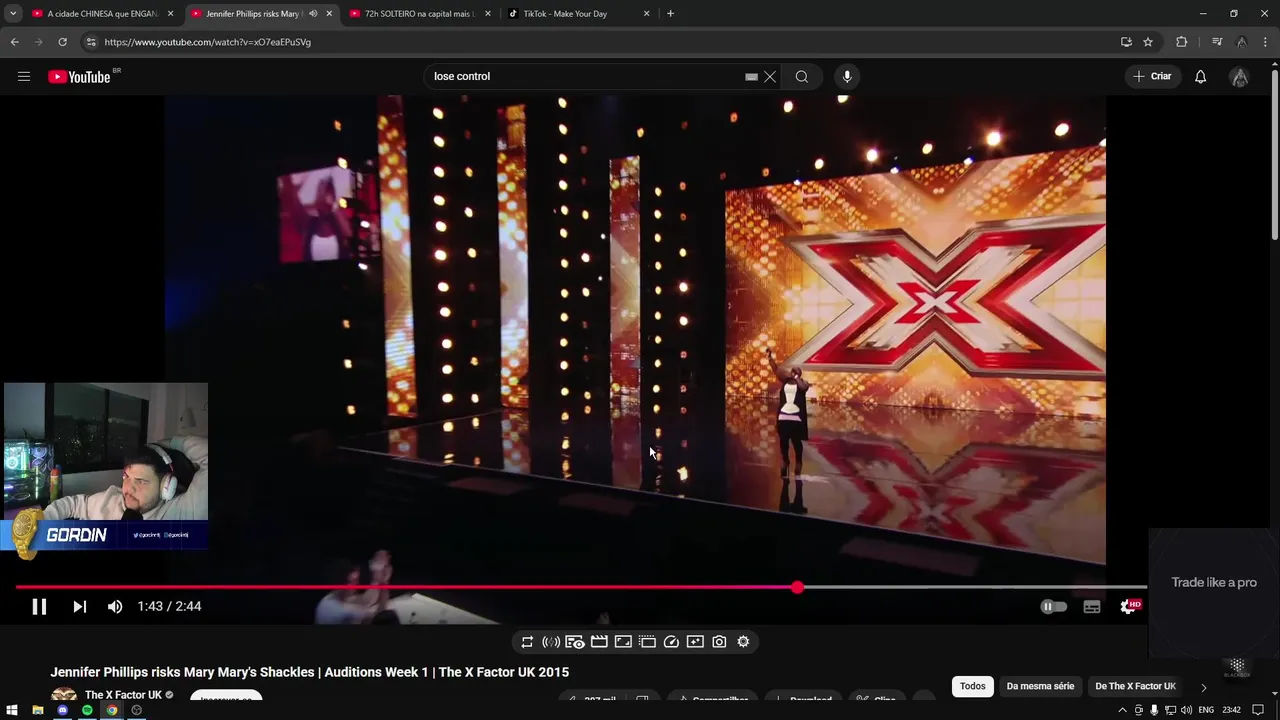Open Spotify from the taskbar
This screenshot has height=720, width=1280.
(87, 710)
